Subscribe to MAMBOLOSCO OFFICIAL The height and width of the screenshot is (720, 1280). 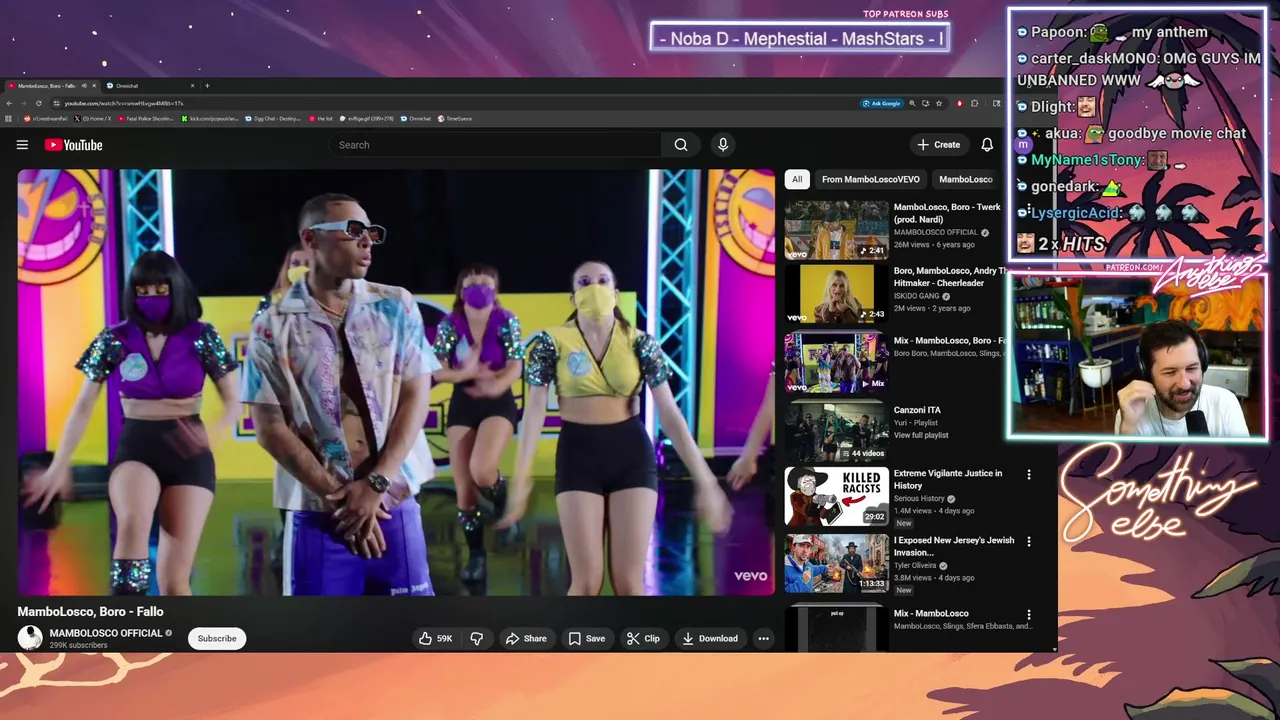(217, 638)
